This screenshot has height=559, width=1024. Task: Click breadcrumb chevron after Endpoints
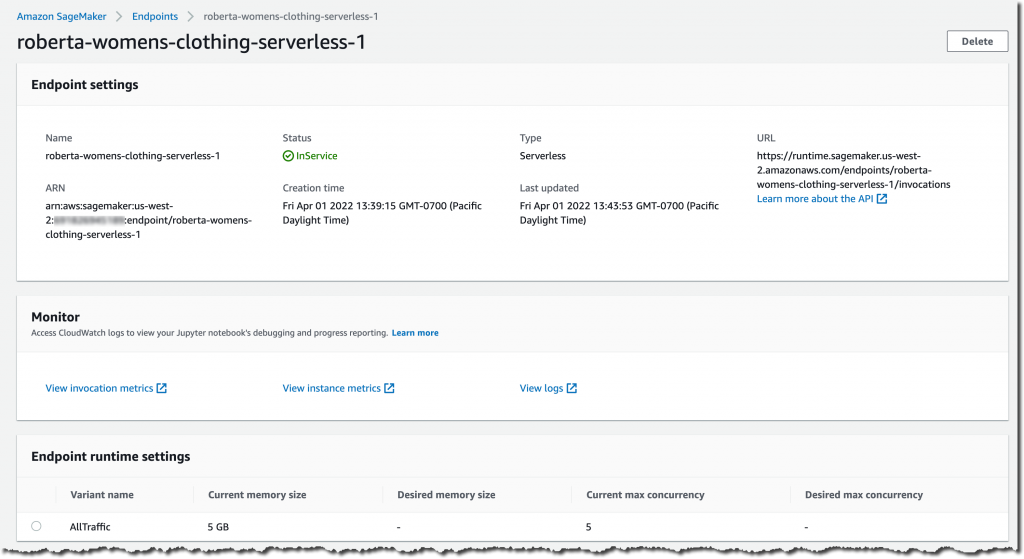[190, 17]
